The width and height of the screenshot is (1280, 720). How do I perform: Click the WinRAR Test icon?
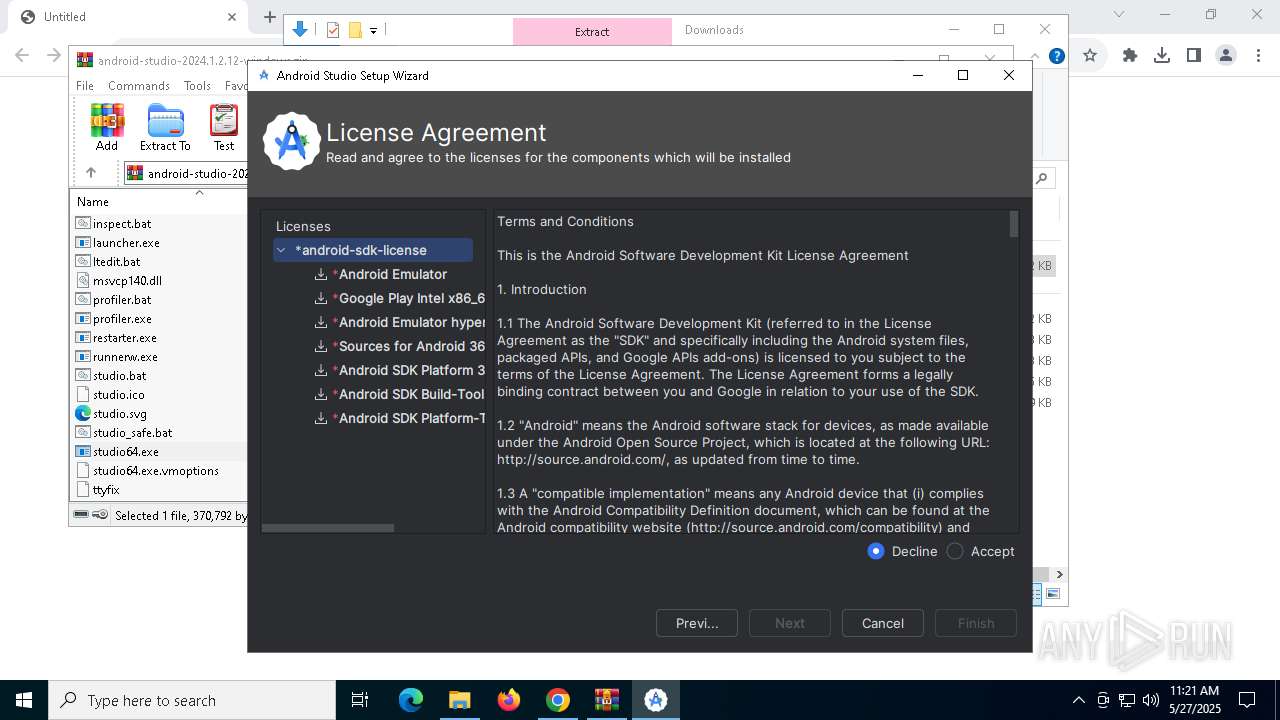click(224, 127)
